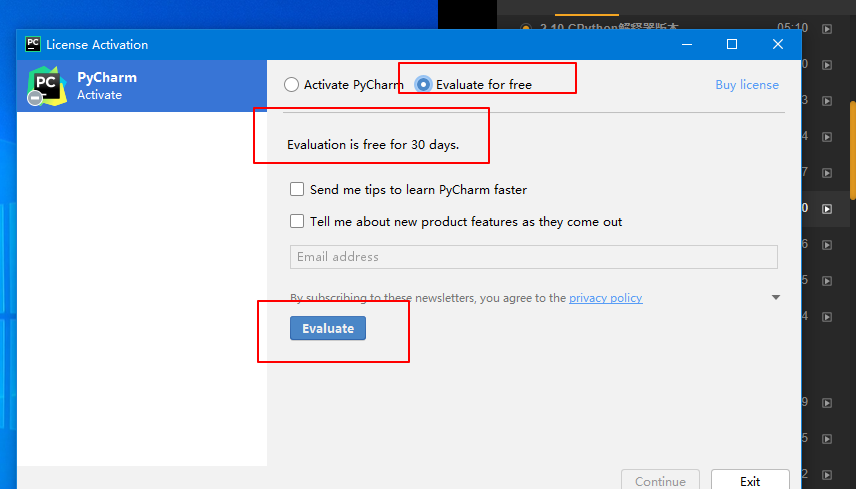This screenshot has width=856, height=489.
Task: Open the privacy policy link
Action: click(x=605, y=298)
